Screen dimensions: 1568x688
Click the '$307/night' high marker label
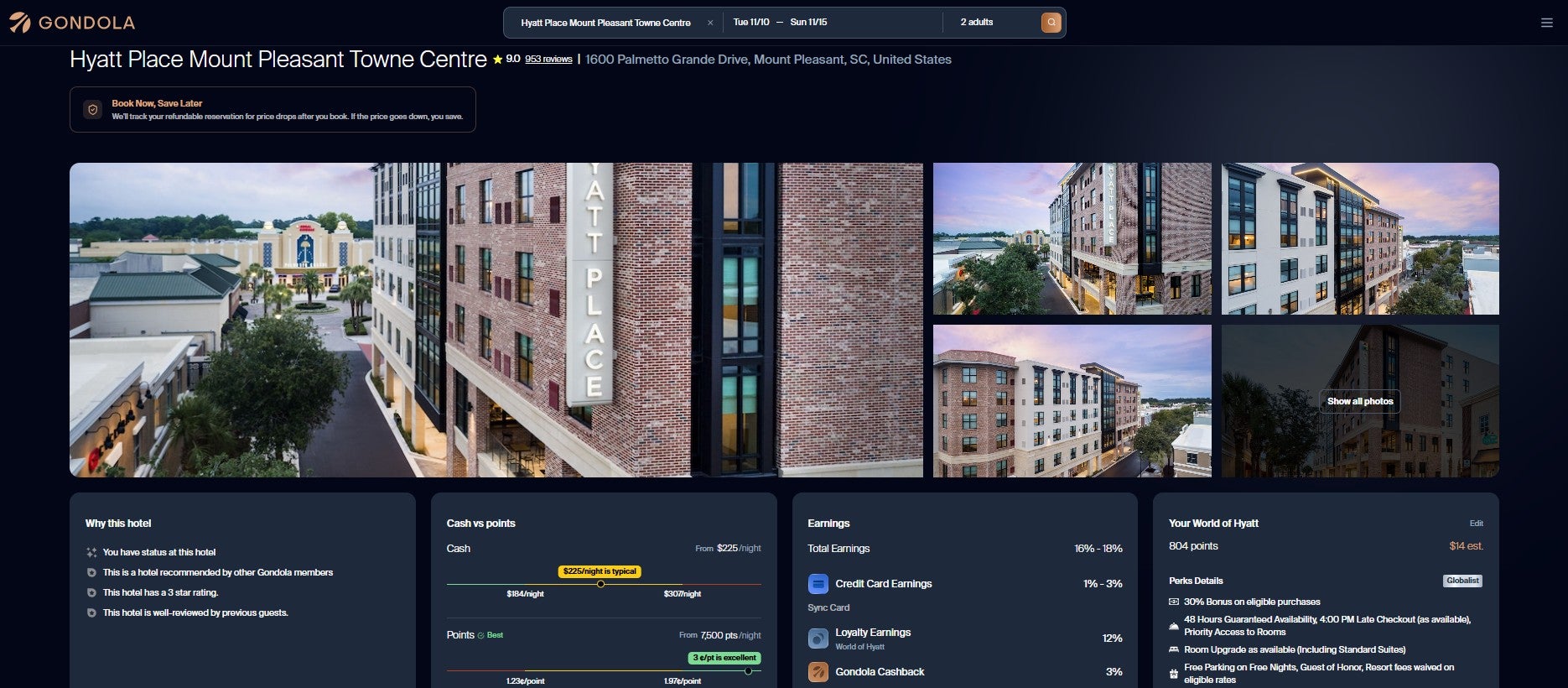tap(683, 594)
